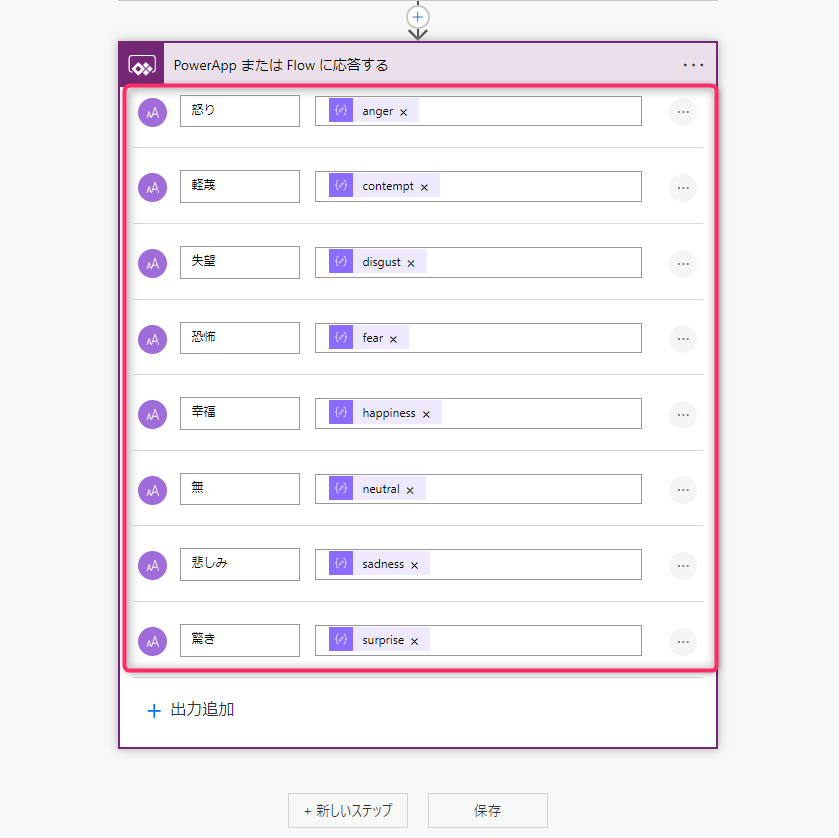
Task: Click the plus icon to insert a new action
Action: 417,17
